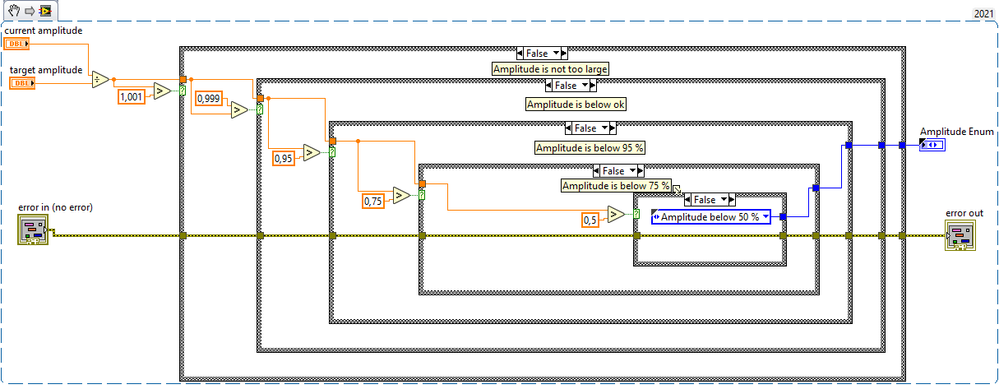The width and height of the screenshot is (999, 385).
Task: Click the 'Amplitude is not too large' label
Action: [x=551, y=69]
